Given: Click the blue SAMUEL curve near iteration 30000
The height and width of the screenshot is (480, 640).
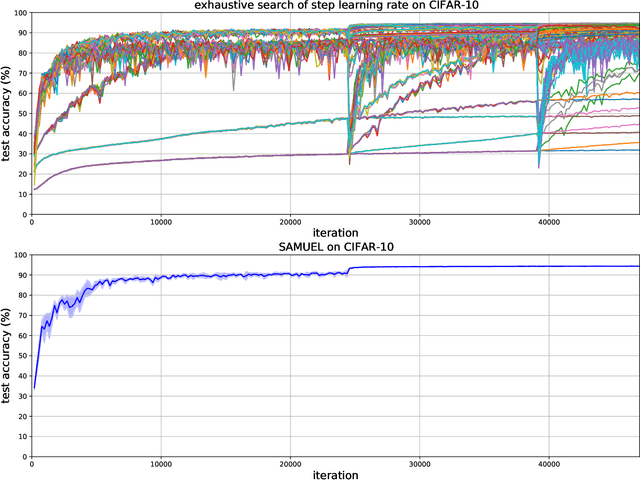Looking at the screenshot, I should (x=419, y=267).
